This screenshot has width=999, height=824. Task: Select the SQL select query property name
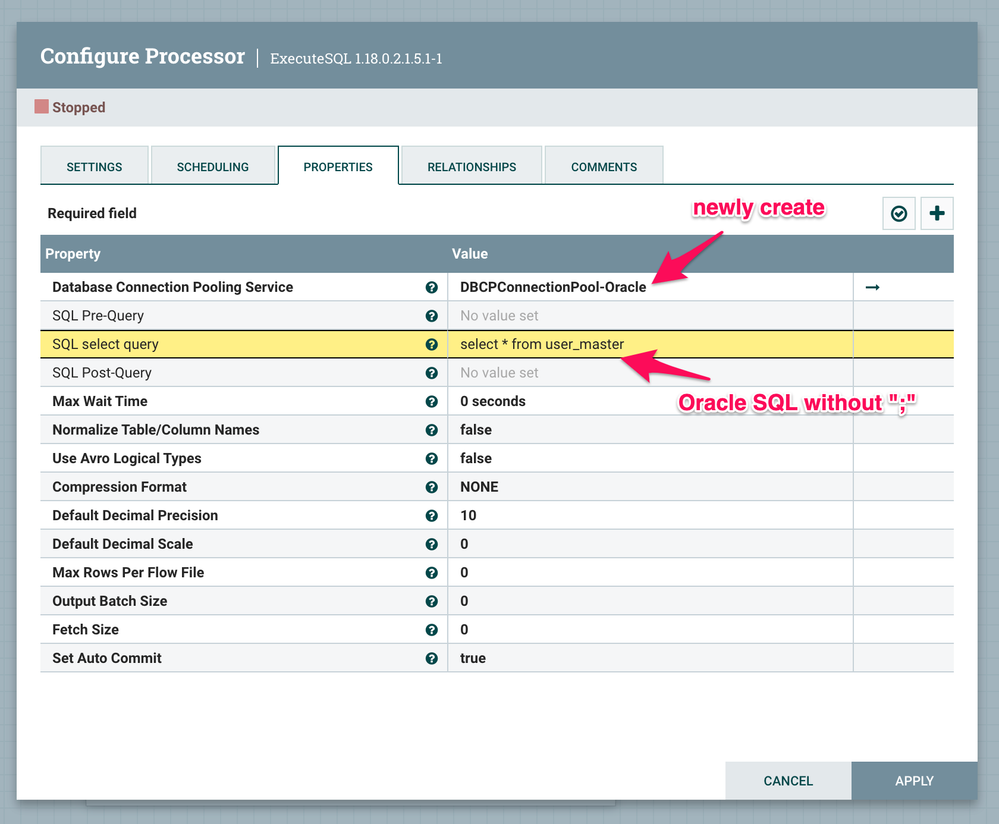(x=105, y=345)
